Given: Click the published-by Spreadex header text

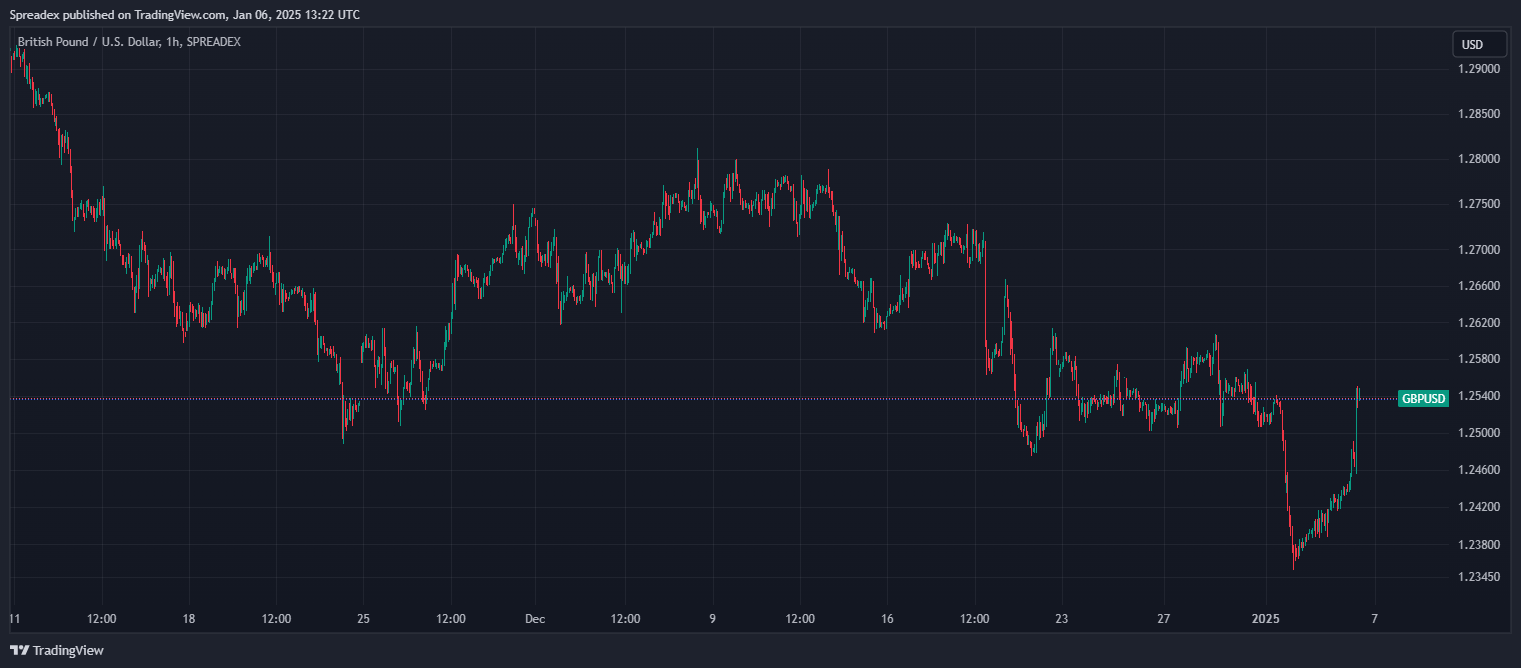Looking at the screenshot, I should click(x=185, y=15).
